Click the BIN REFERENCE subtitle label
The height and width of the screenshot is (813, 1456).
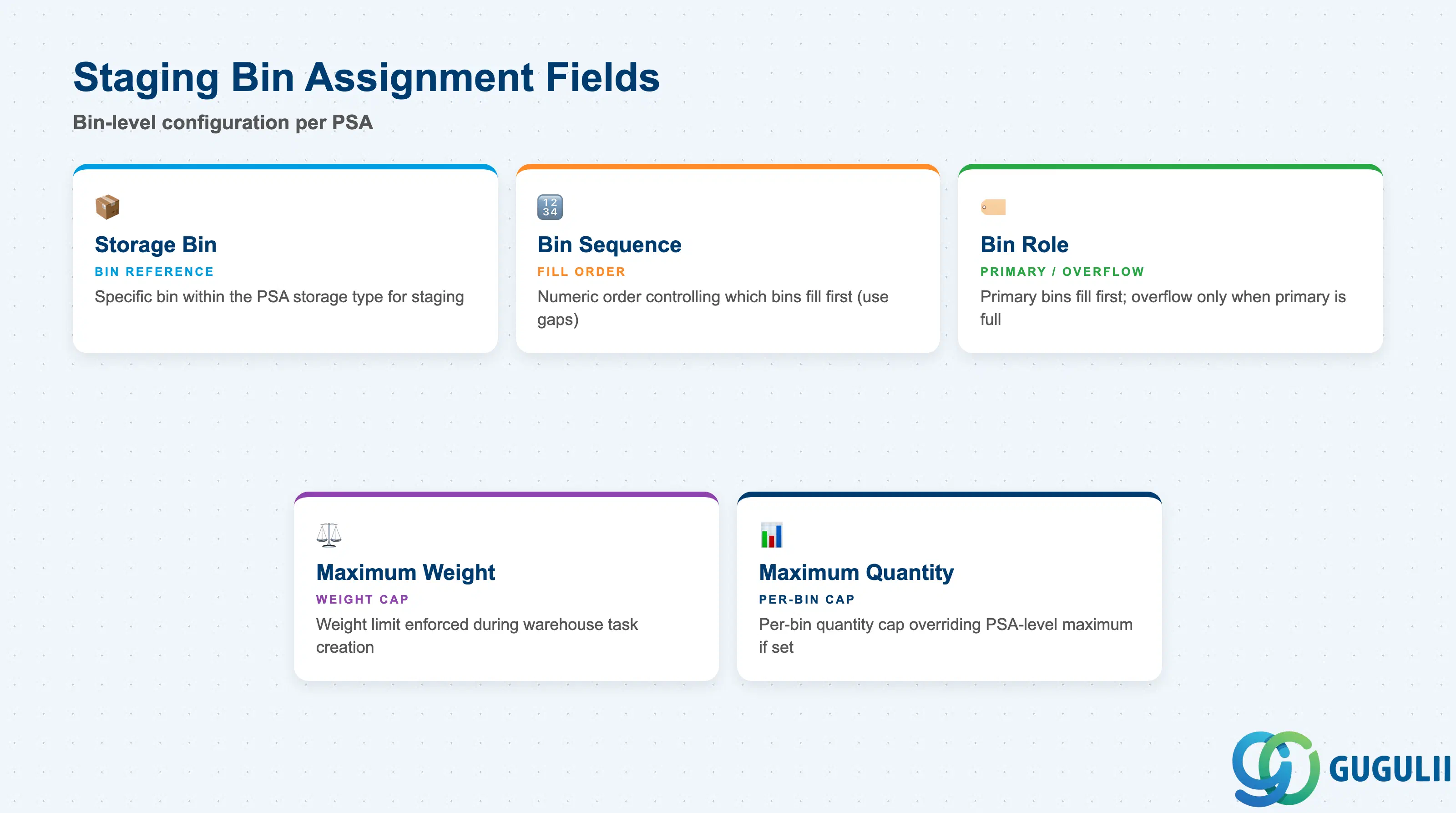(154, 272)
